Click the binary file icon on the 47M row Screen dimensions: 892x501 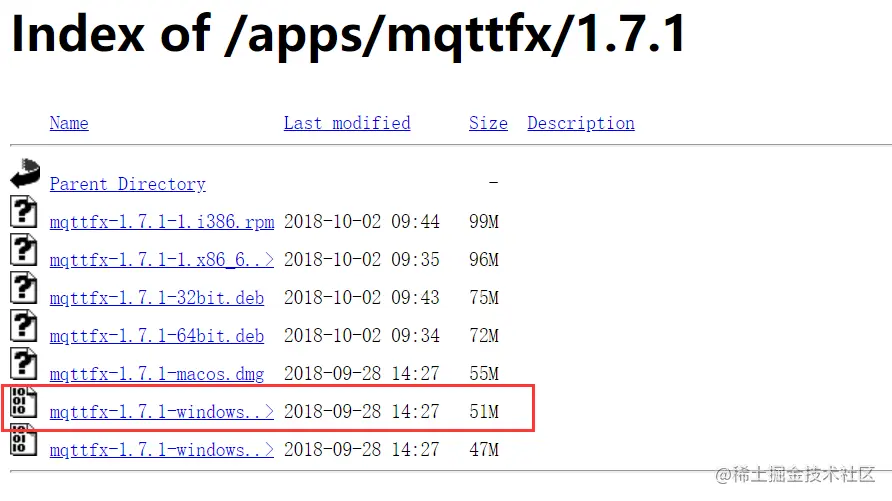click(x=24, y=440)
